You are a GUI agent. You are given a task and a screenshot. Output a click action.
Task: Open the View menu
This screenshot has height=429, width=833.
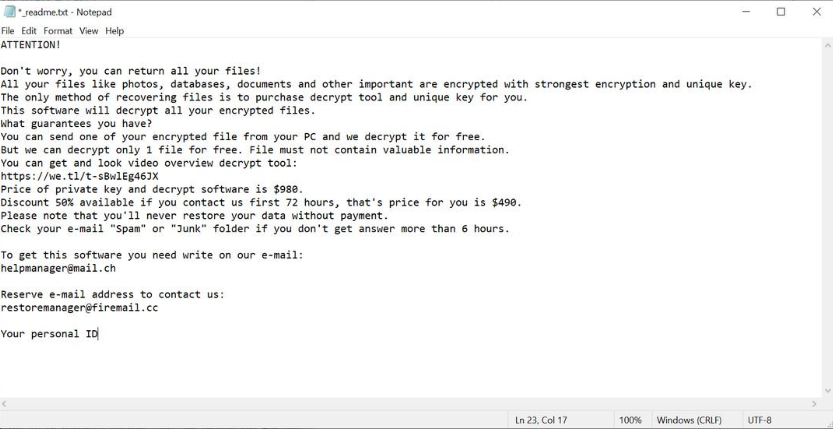[x=89, y=31]
